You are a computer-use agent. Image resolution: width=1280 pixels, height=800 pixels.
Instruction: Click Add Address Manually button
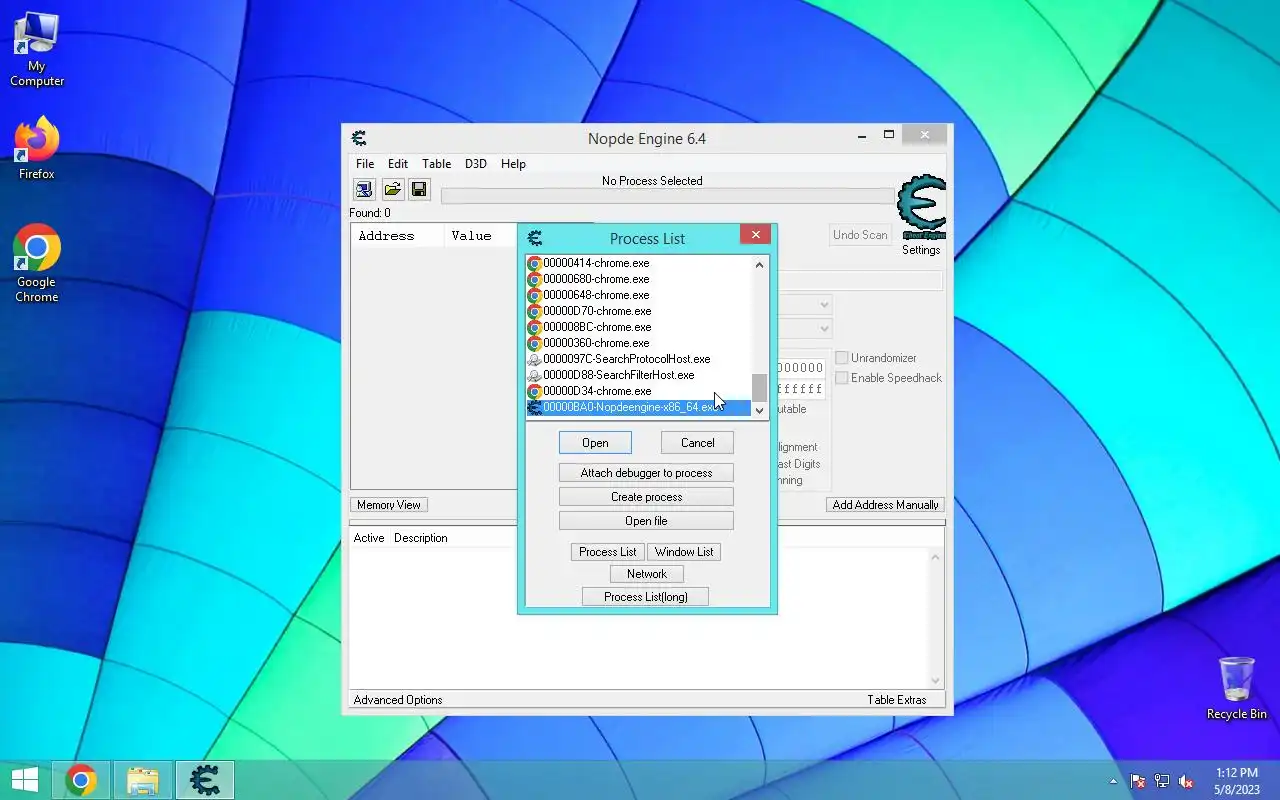[885, 505]
